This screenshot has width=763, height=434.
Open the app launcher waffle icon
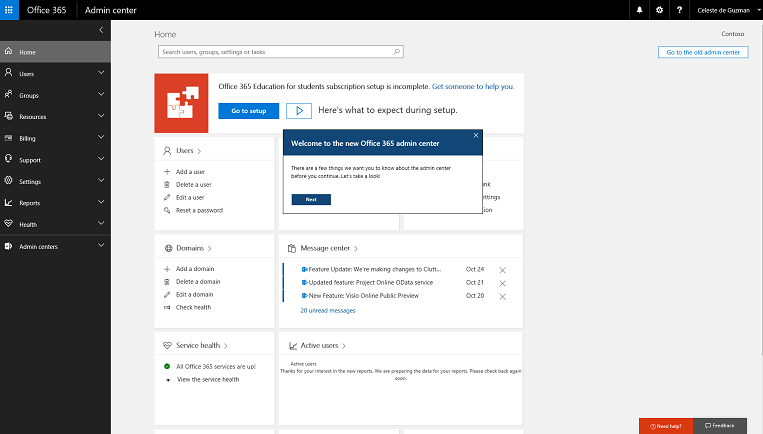(x=9, y=9)
